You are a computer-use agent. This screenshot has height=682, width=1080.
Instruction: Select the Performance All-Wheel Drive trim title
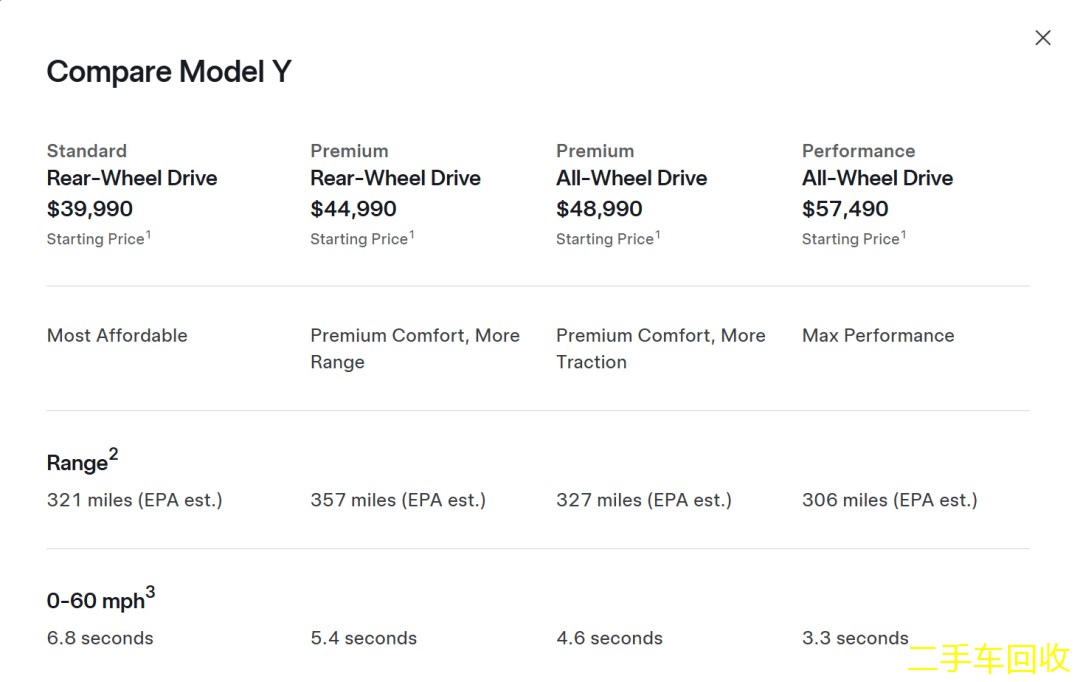[x=877, y=178]
